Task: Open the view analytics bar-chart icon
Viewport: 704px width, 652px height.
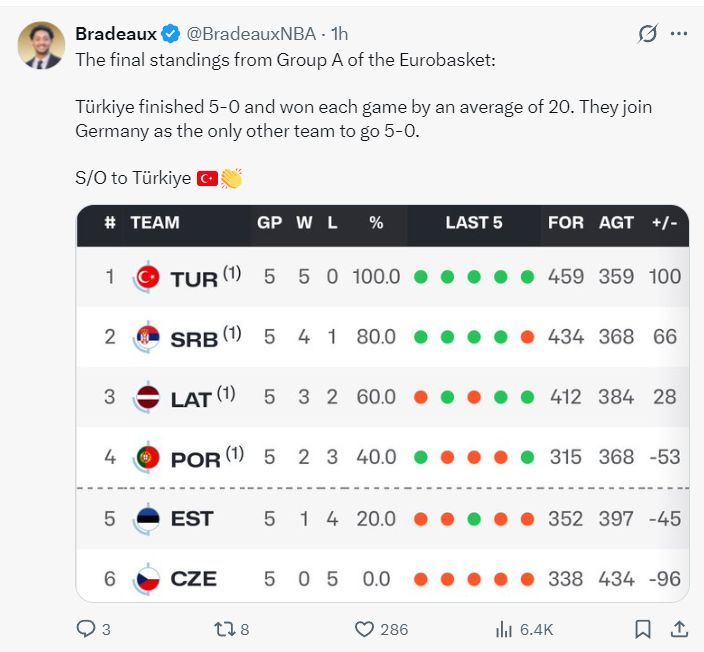Action: coord(505,629)
